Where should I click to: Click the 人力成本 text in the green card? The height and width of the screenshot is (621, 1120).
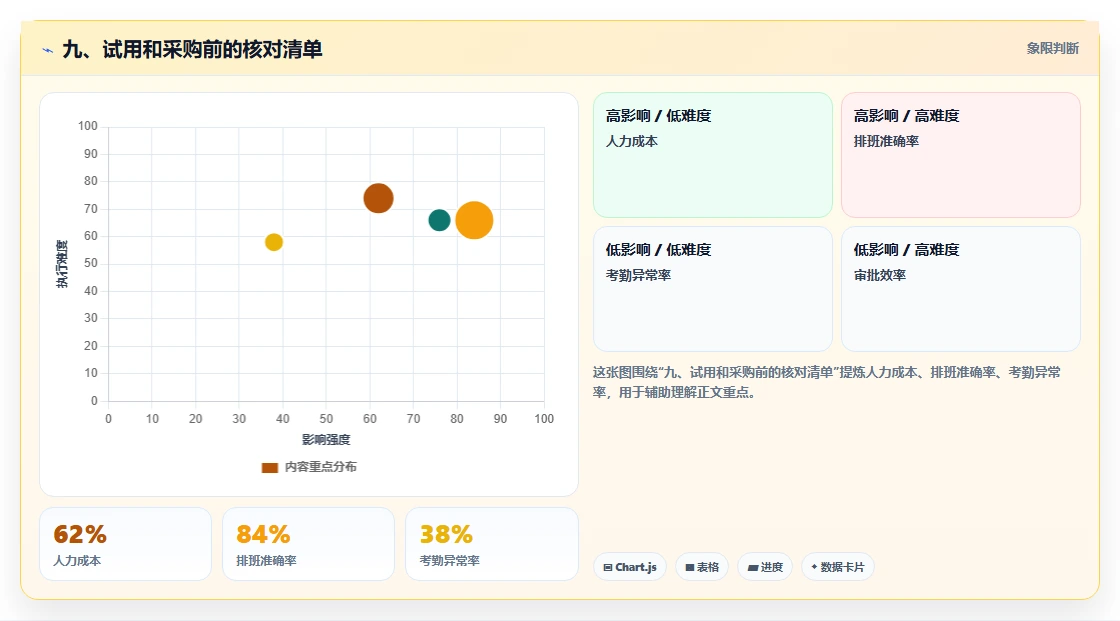click(x=631, y=141)
